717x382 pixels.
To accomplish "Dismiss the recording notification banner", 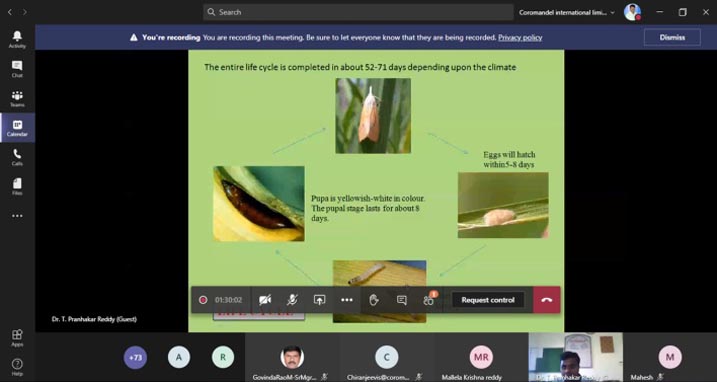I will [x=672, y=38].
